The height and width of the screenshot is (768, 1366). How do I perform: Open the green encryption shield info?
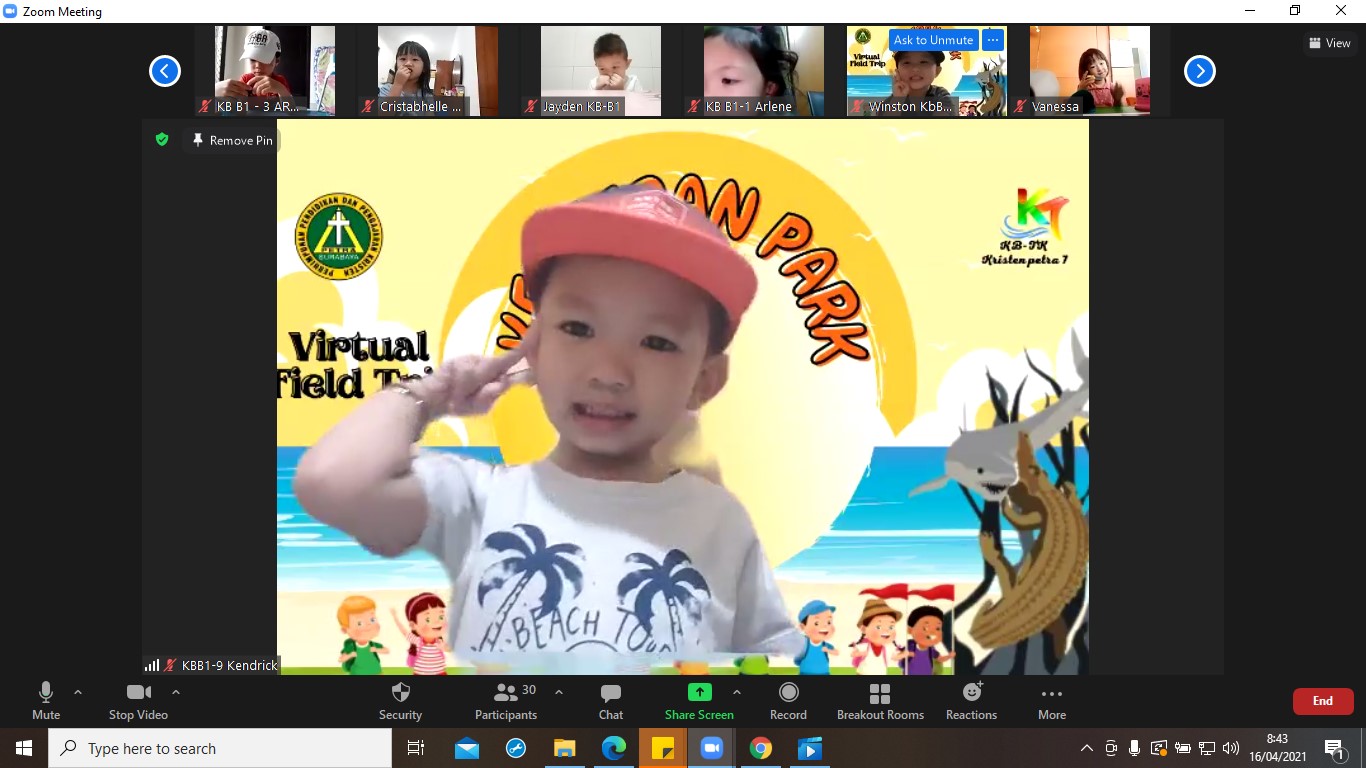click(162, 140)
